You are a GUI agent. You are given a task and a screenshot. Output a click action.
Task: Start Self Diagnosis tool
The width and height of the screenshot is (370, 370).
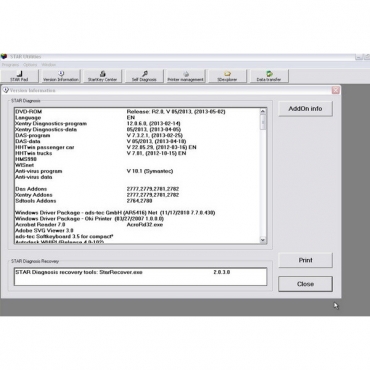point(144,76)
